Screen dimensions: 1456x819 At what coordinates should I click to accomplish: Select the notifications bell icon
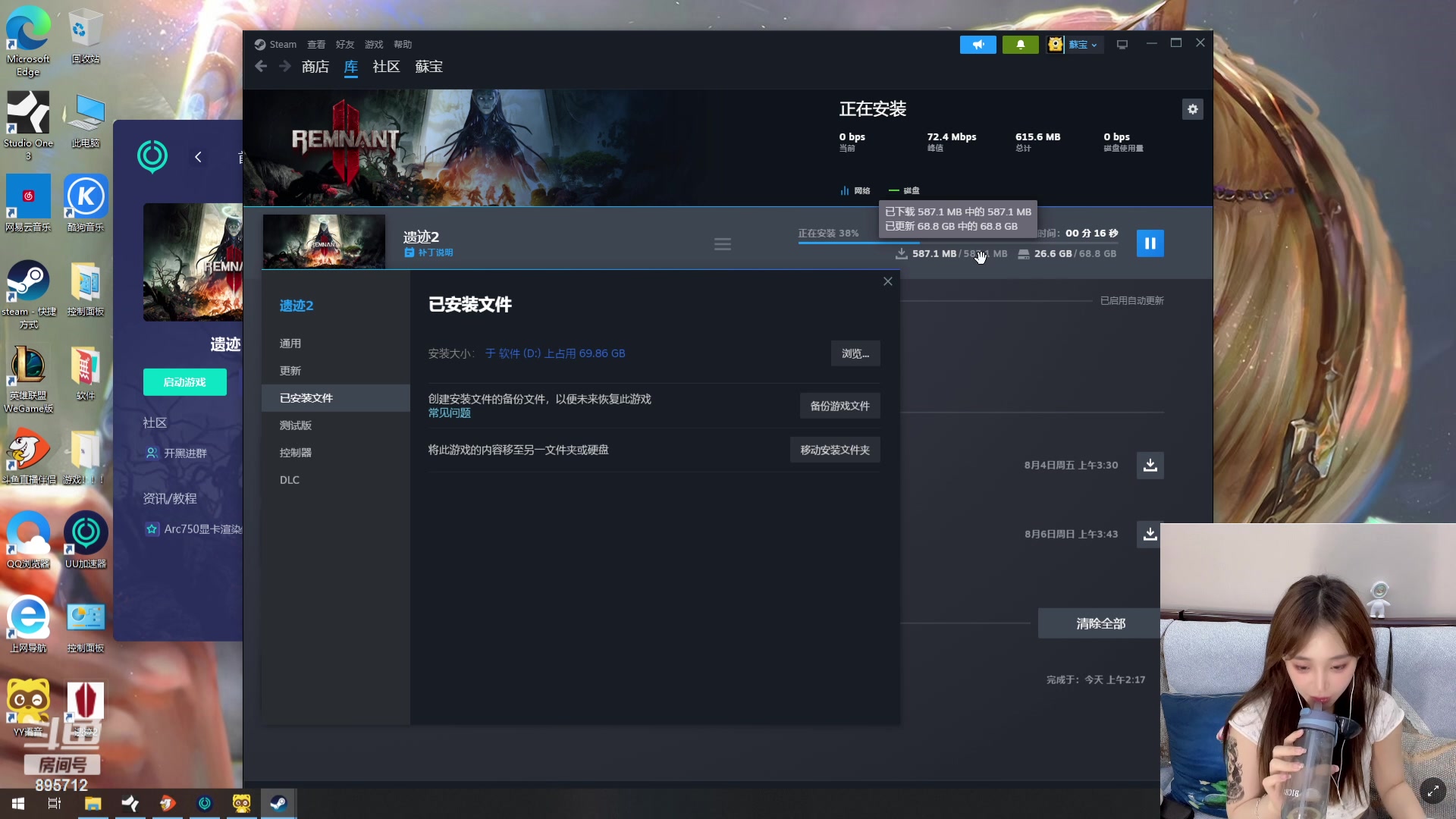pyautogui.click(x=1020, y=44)
